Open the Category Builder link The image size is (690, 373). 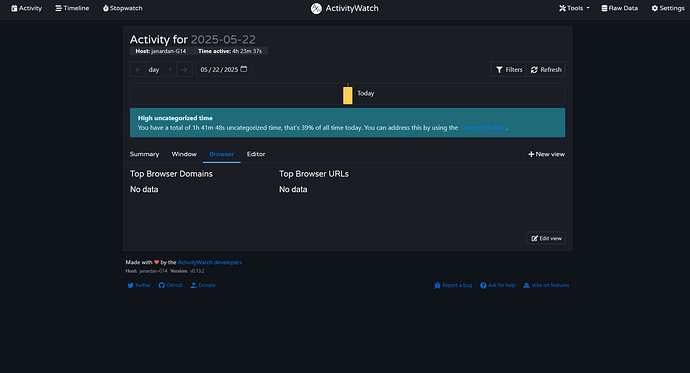[x=483, y=128]
